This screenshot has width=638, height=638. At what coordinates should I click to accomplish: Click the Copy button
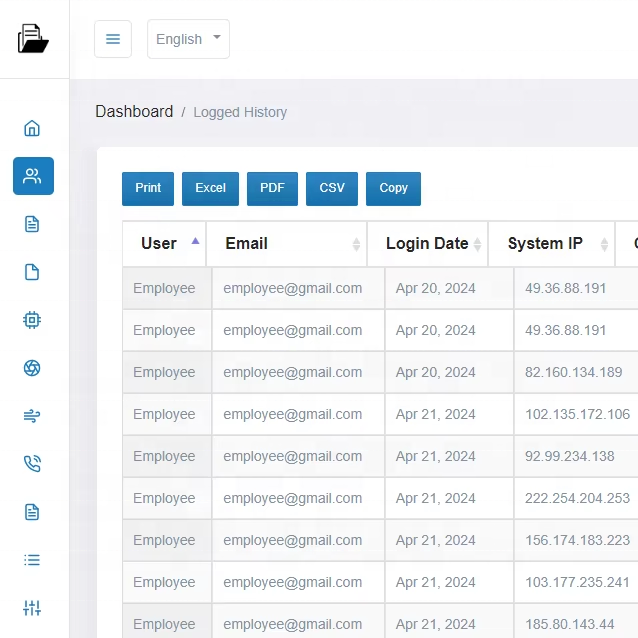coord(393,189)
